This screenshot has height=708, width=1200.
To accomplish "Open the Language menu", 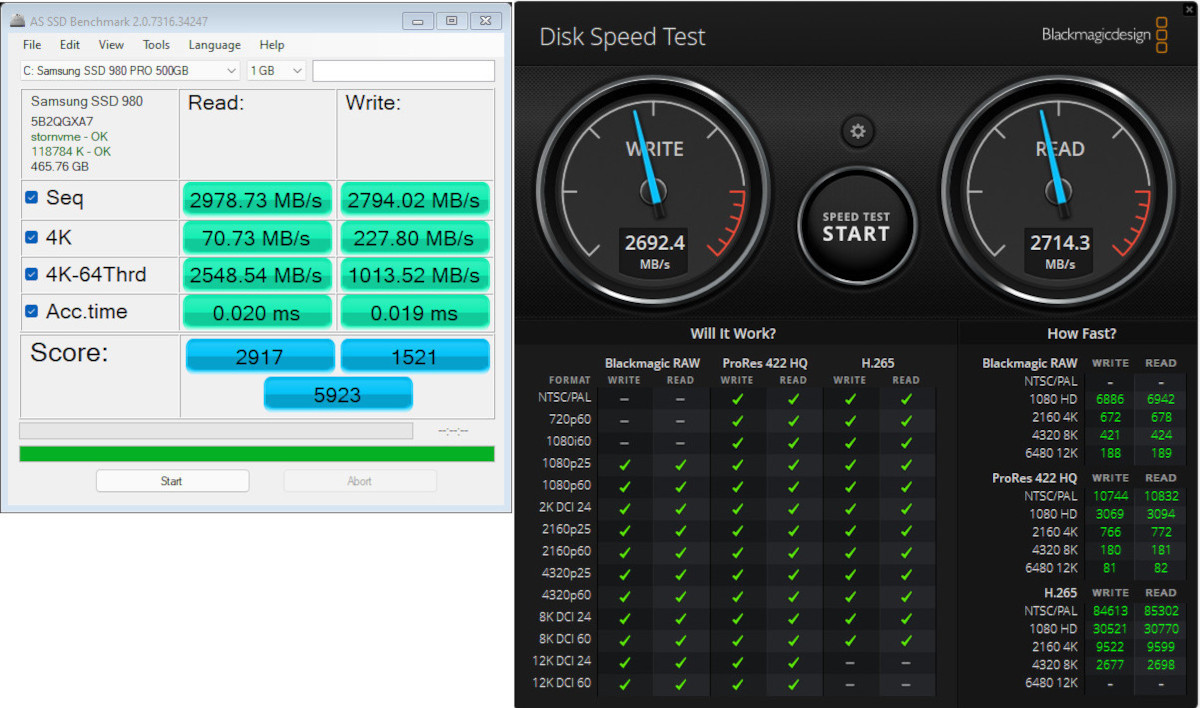I will pyautogui.click(x=214, y=45).
